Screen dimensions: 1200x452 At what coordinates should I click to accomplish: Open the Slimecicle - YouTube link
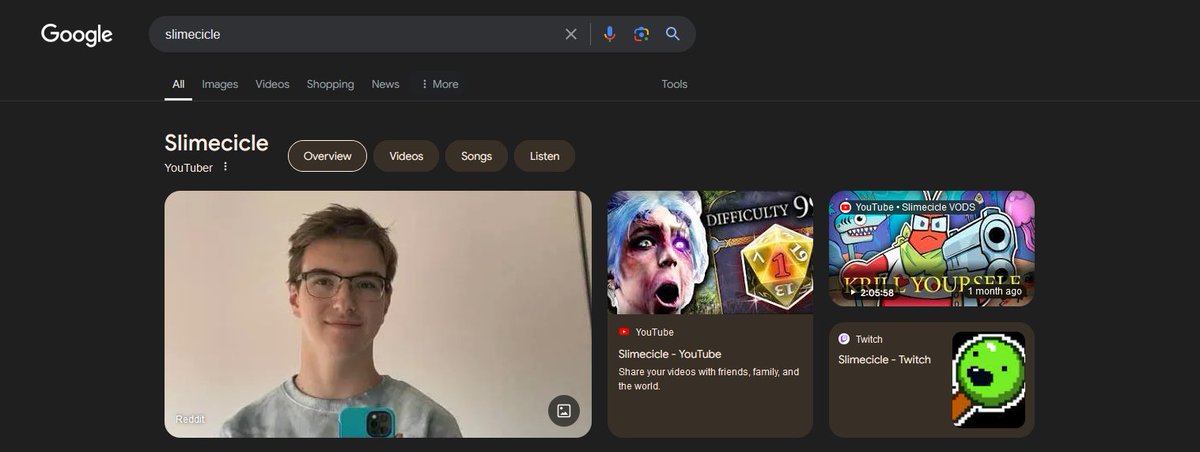669,354
